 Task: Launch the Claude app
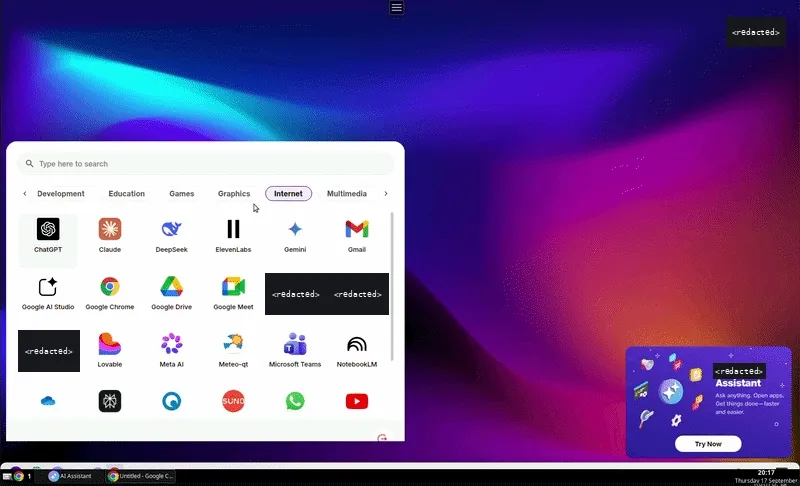click(x=110, y=236)
